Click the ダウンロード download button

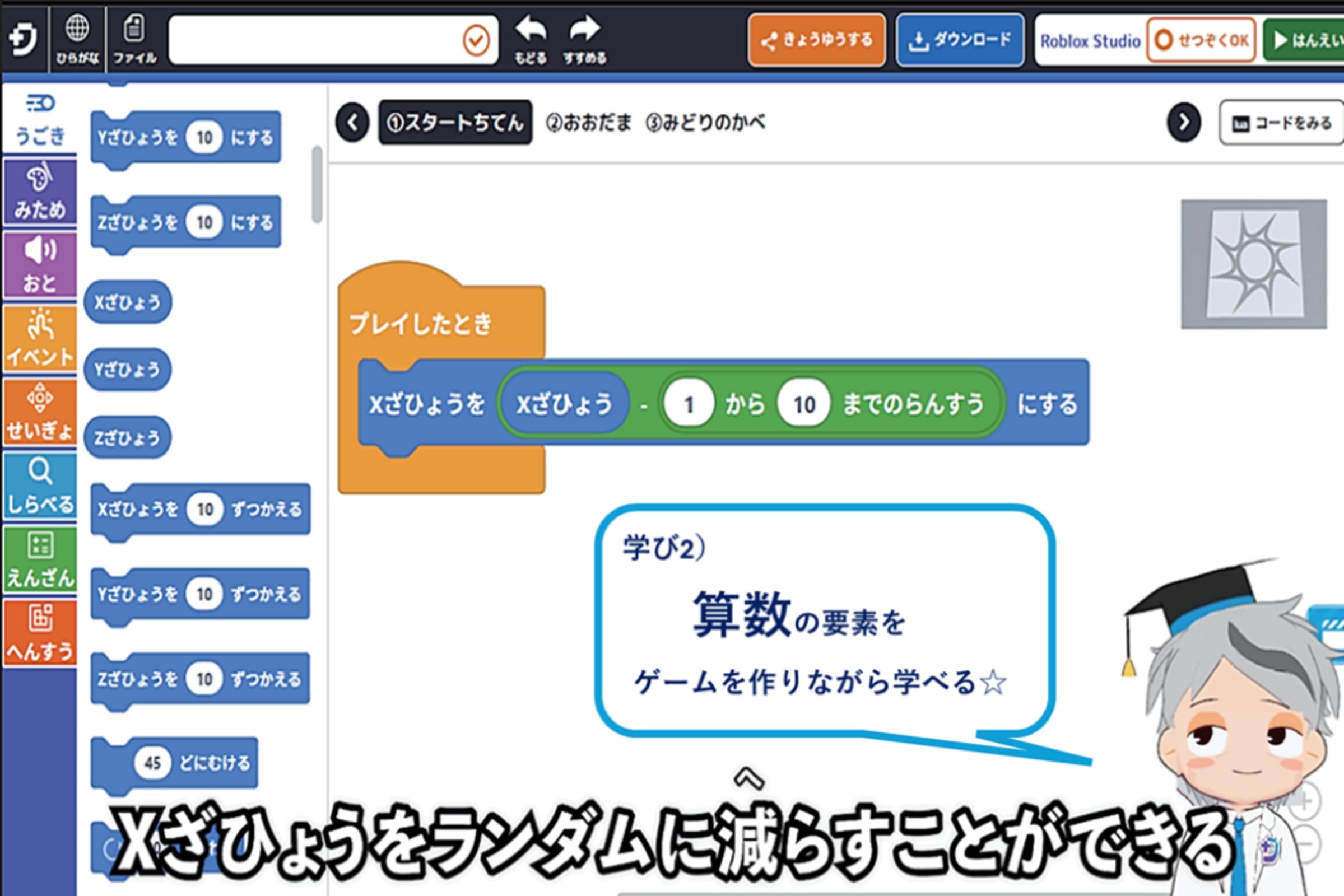pos(960,40)
